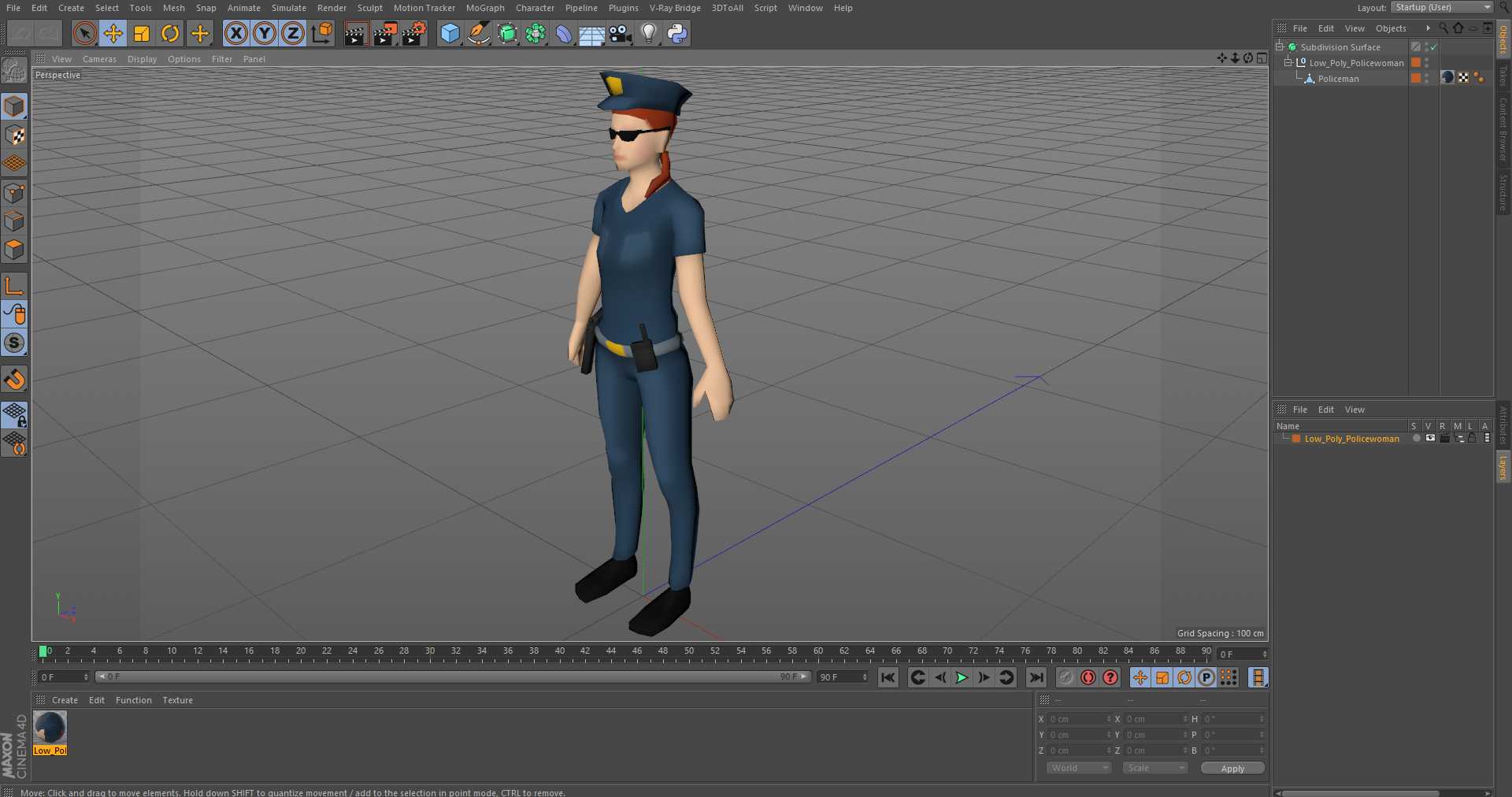
Task: Step to the next frame
Action: 984,677
